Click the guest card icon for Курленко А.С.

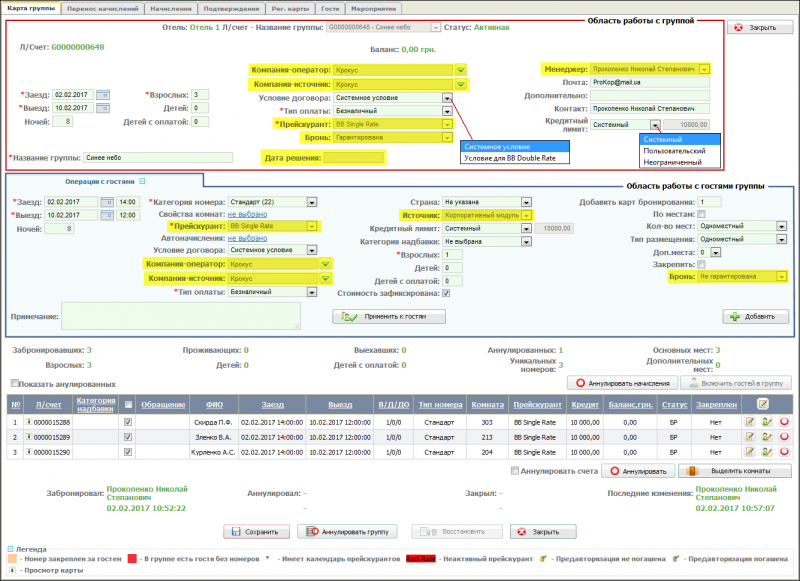click(767, 452)
